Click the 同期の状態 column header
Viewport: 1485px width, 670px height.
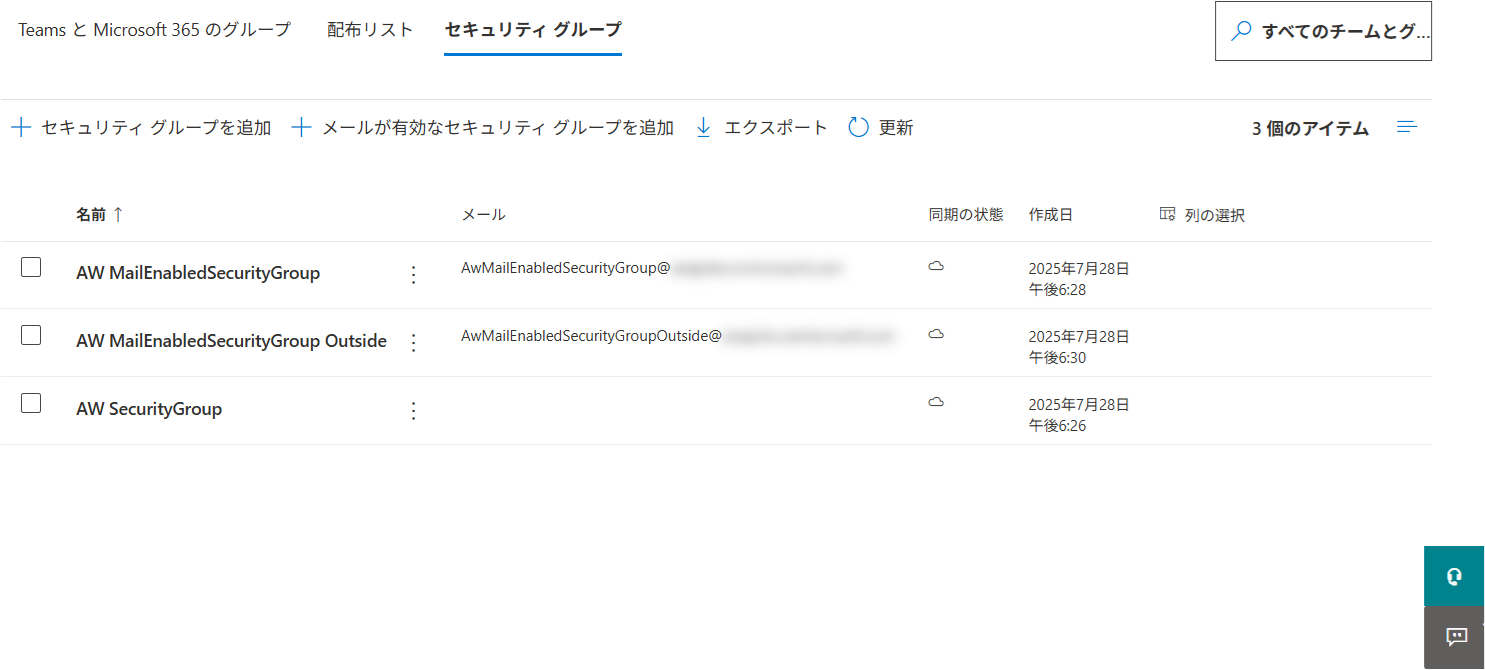[966, 215]
